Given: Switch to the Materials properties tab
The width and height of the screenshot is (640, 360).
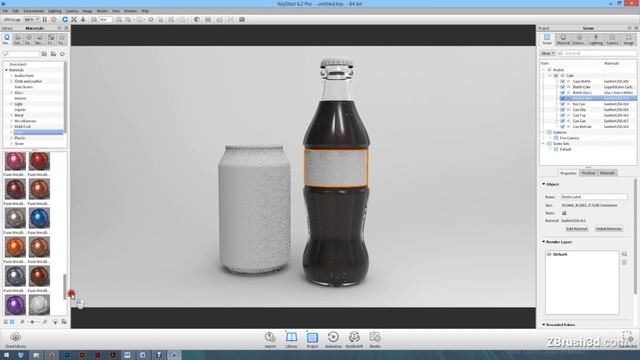Looking at the screenshot, I should click(607, 173).
